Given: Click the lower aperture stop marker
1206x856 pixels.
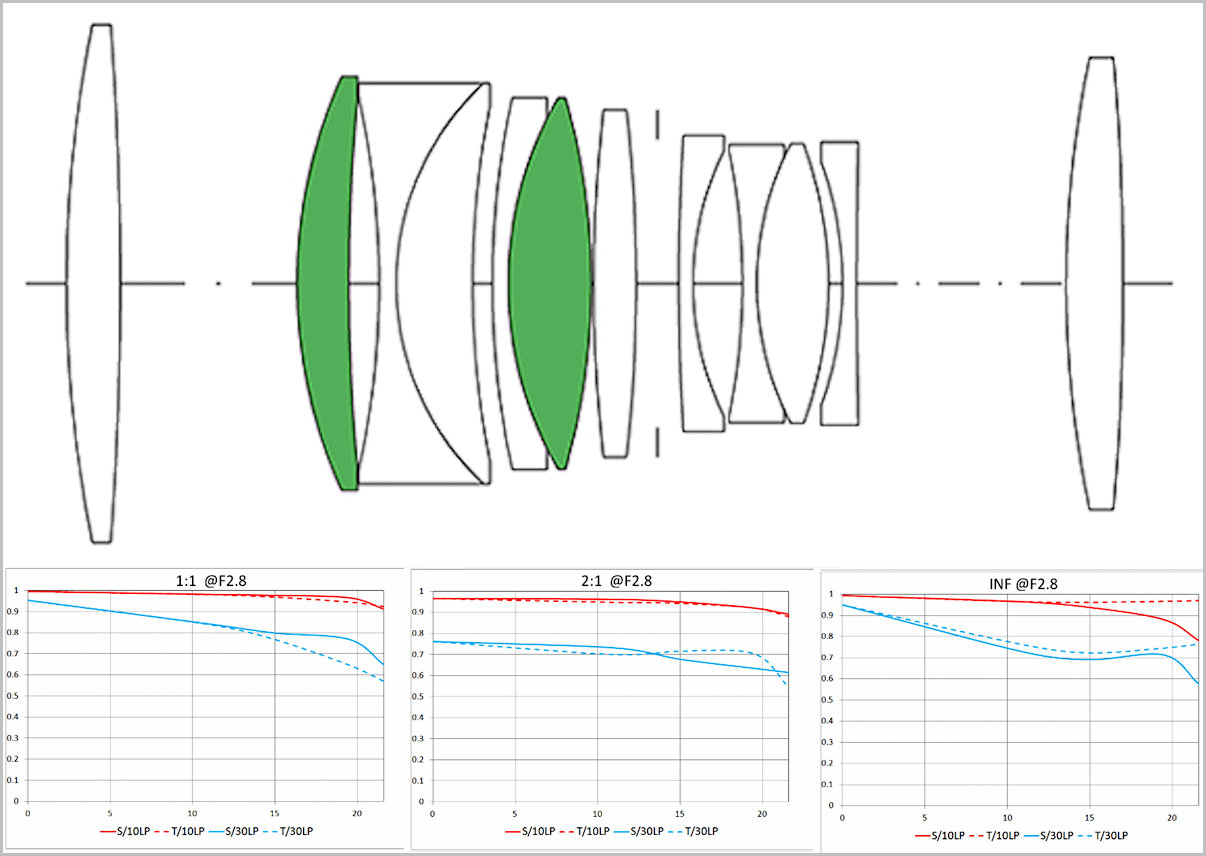Looking at the screenshot, I should click(x=657, y=442).
